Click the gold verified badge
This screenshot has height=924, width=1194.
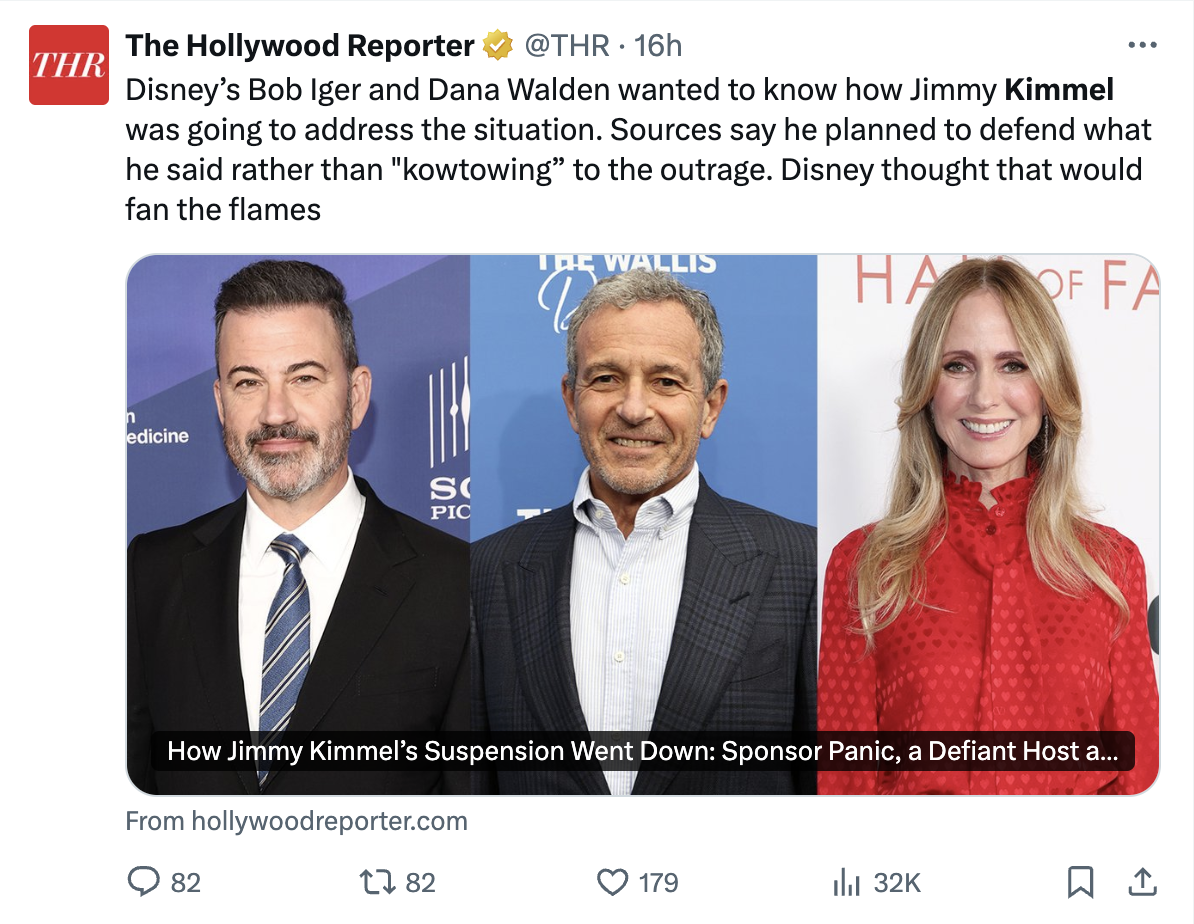tap(498, 46)
